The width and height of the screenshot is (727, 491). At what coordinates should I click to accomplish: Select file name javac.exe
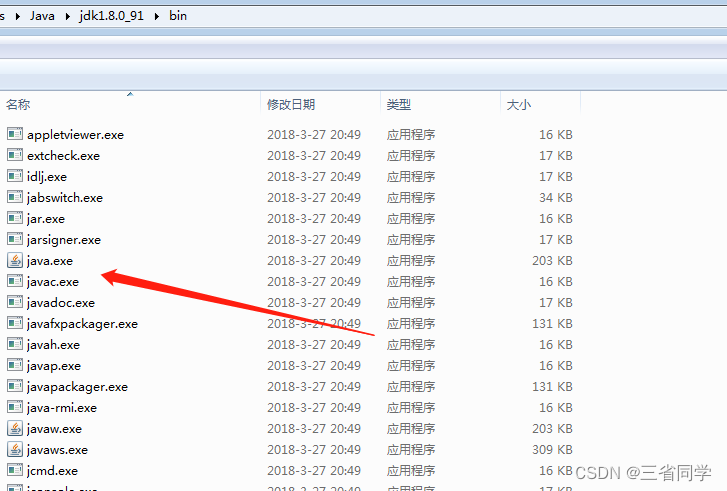click(x=53, y=282)
